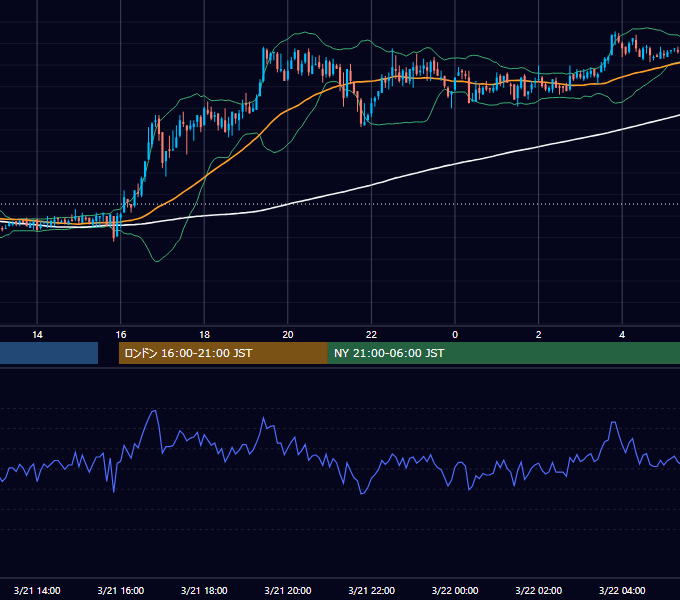680x600 pixels.
Task: Click the 3/22 04:00 date label
Action: click(622, 590)
